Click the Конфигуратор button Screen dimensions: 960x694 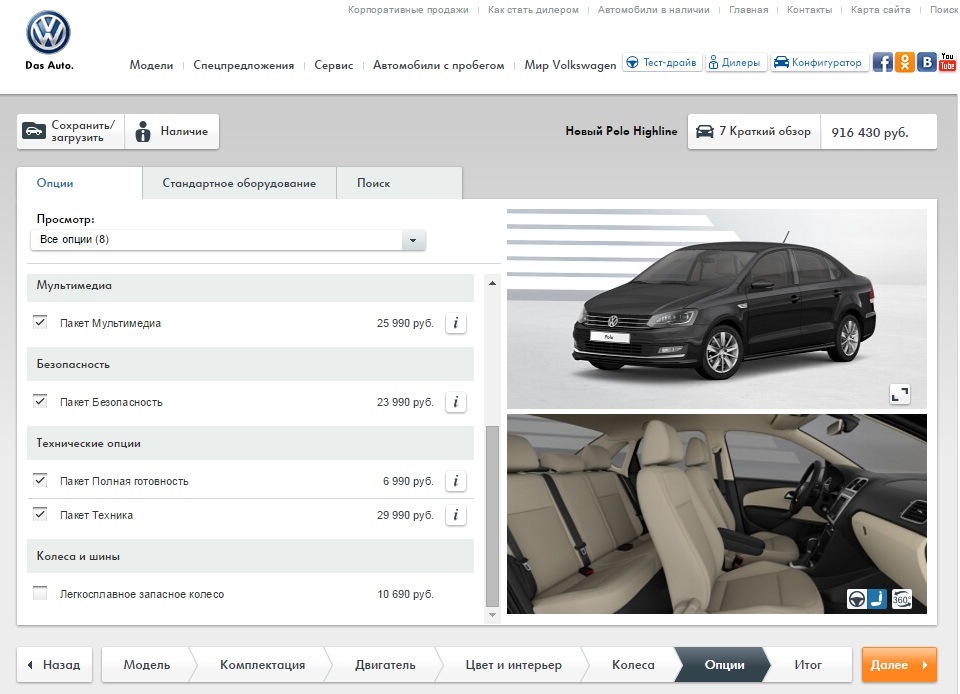[820, 62]
